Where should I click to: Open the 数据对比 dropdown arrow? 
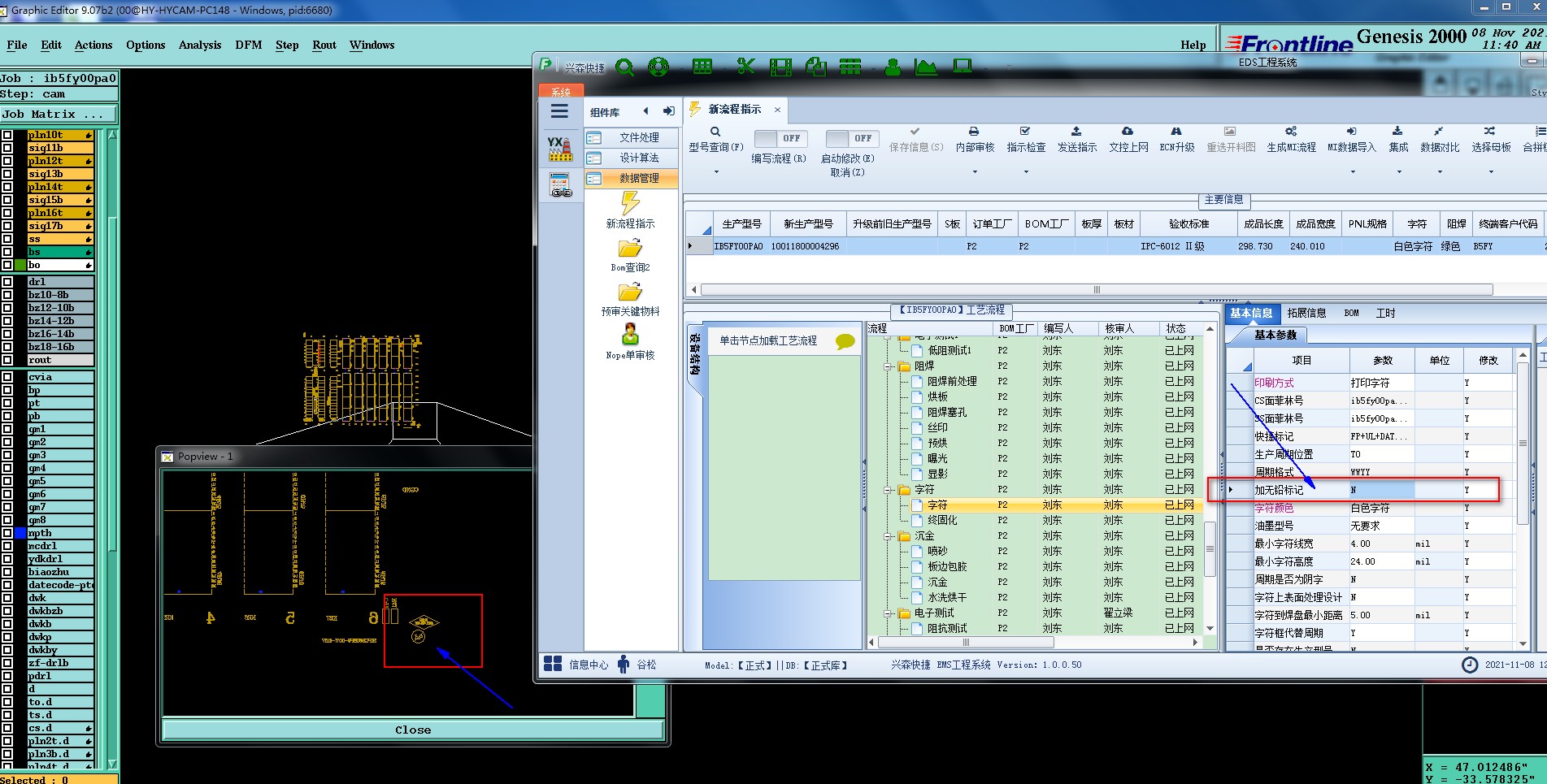coord(1440,172)
